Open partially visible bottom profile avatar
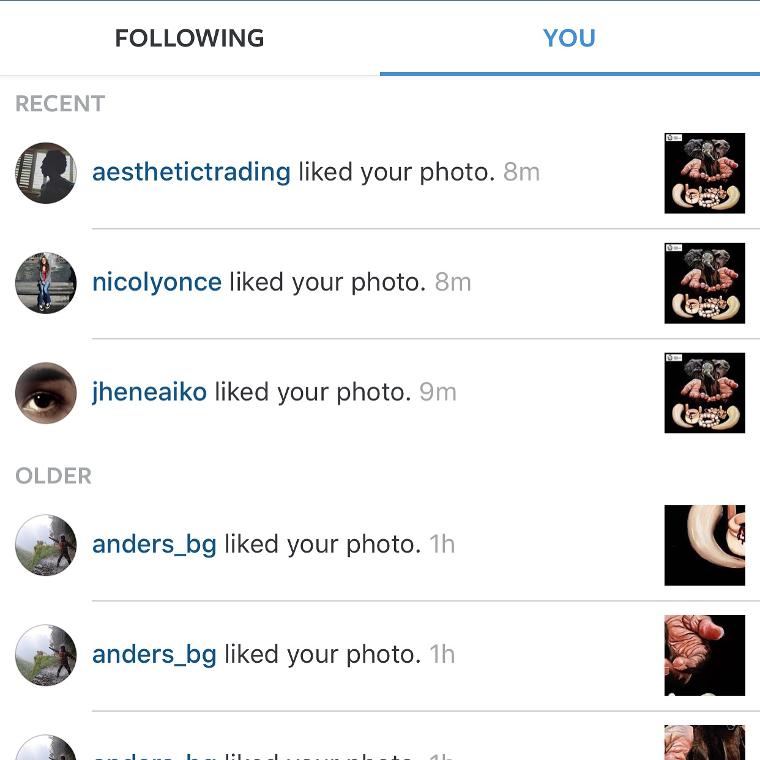760x760 pixels. pos(46,747)
